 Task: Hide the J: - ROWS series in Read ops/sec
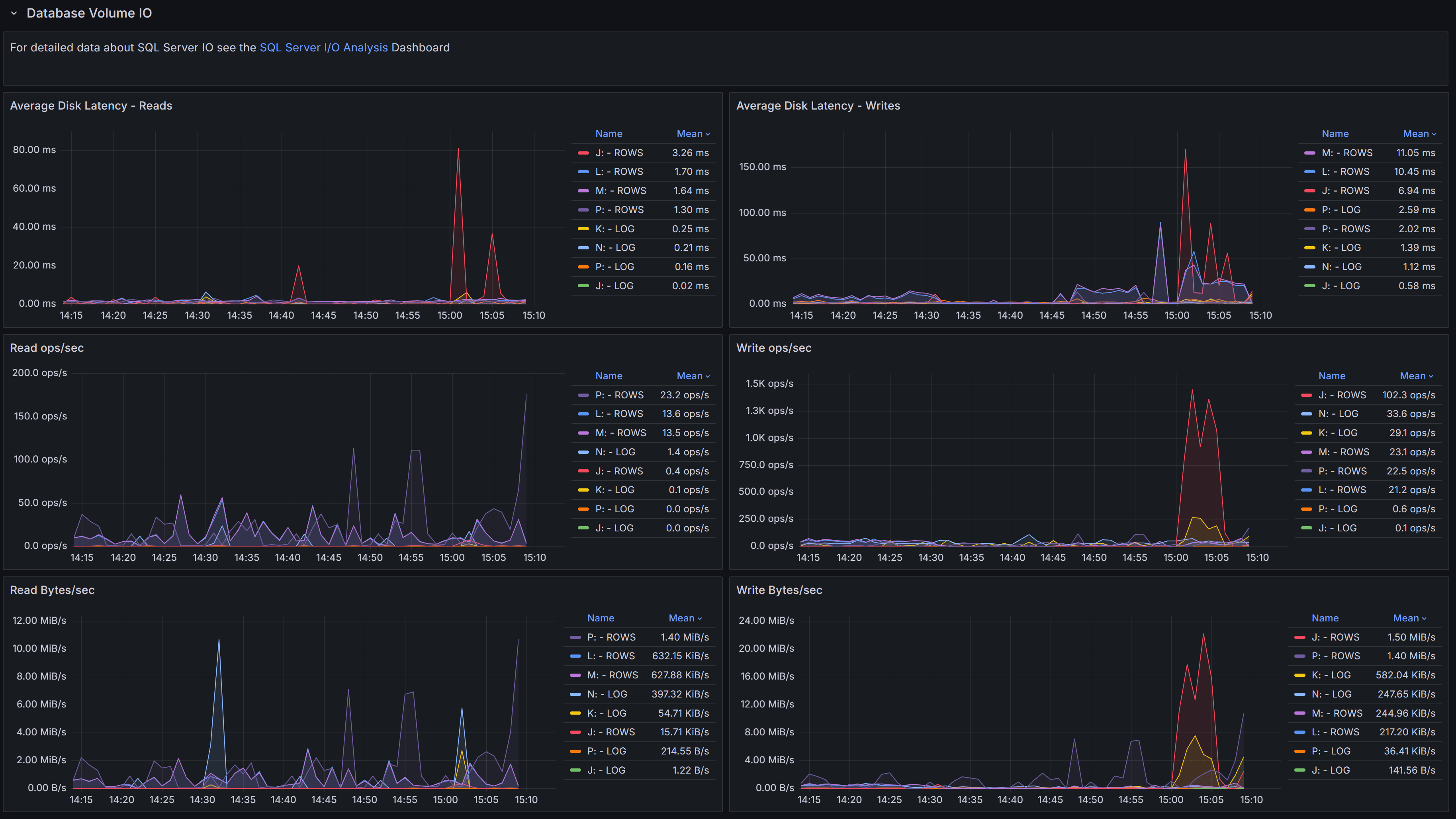tap(619, 471)
